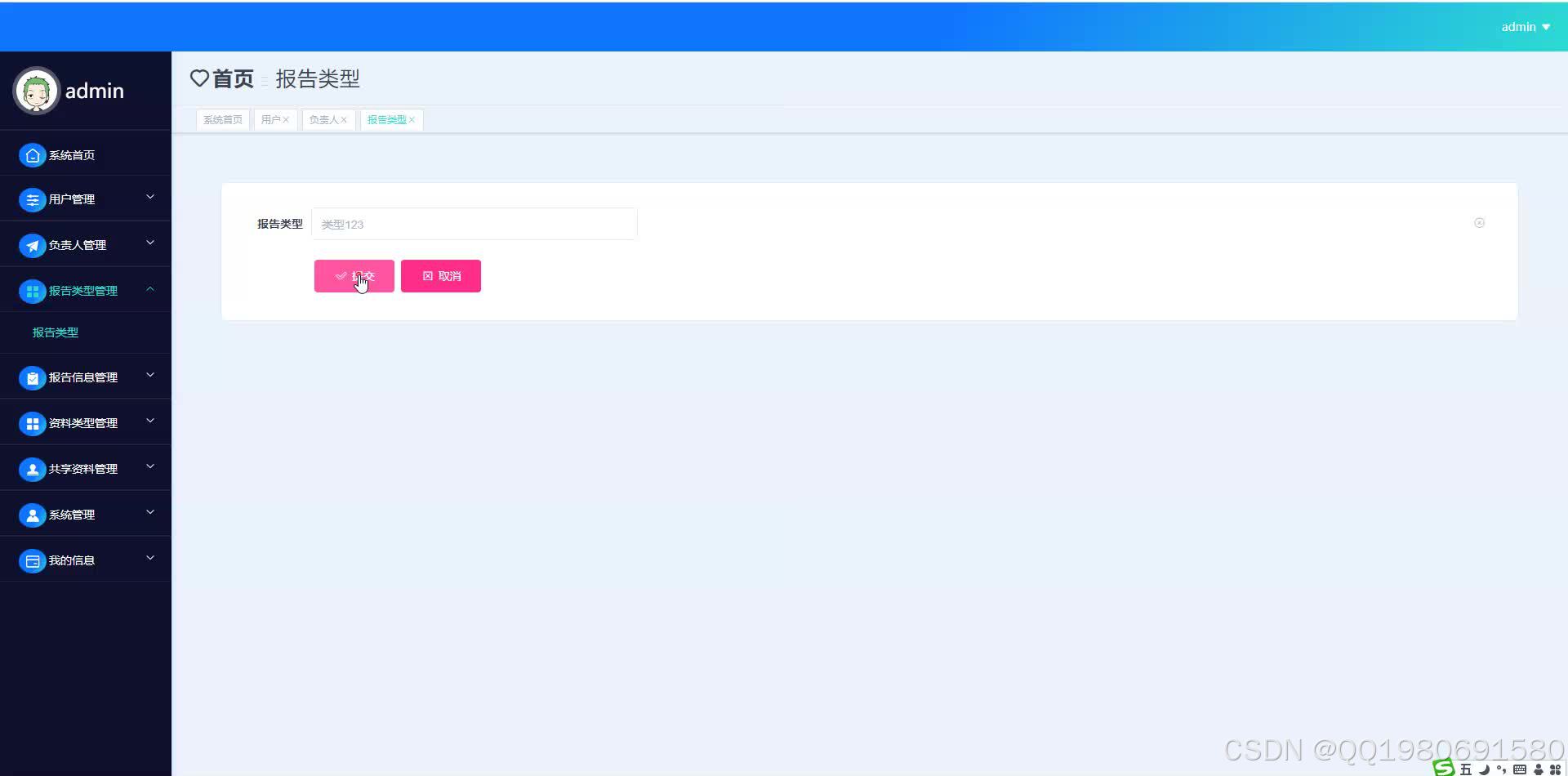Close the 报告类型 tab
Image resolution: width=1568 pixels, height=776 pixels.
(x=412, y=120)
